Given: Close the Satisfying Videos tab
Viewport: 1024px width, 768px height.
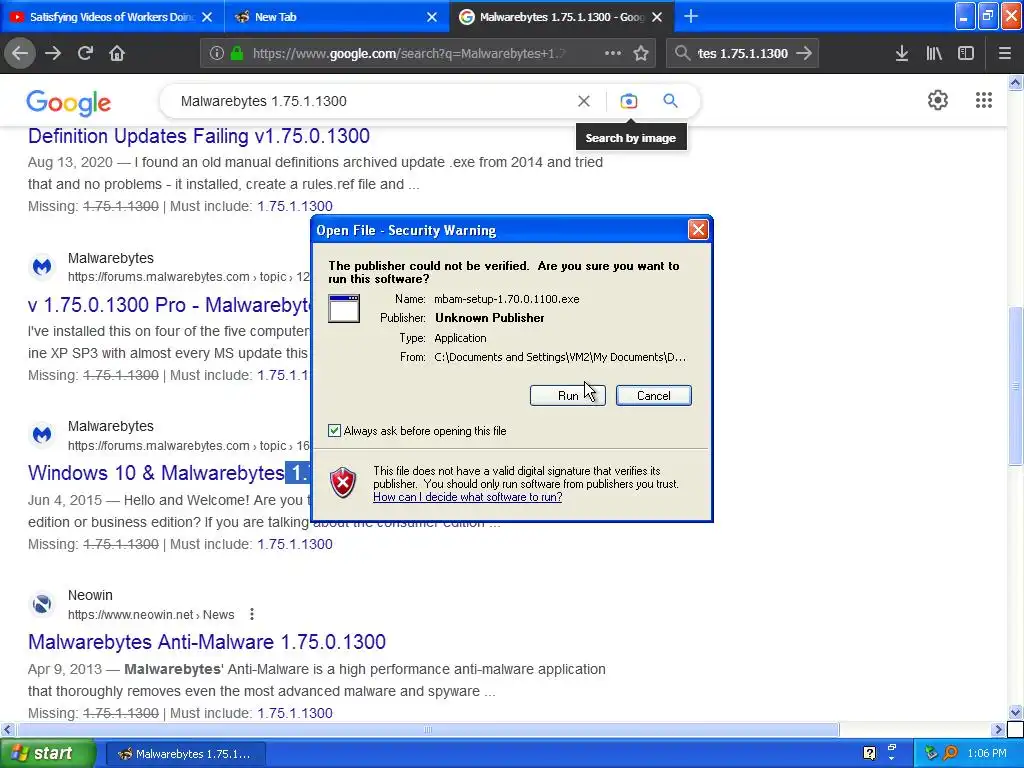Looking at the screenshot, I should point(207,17).
